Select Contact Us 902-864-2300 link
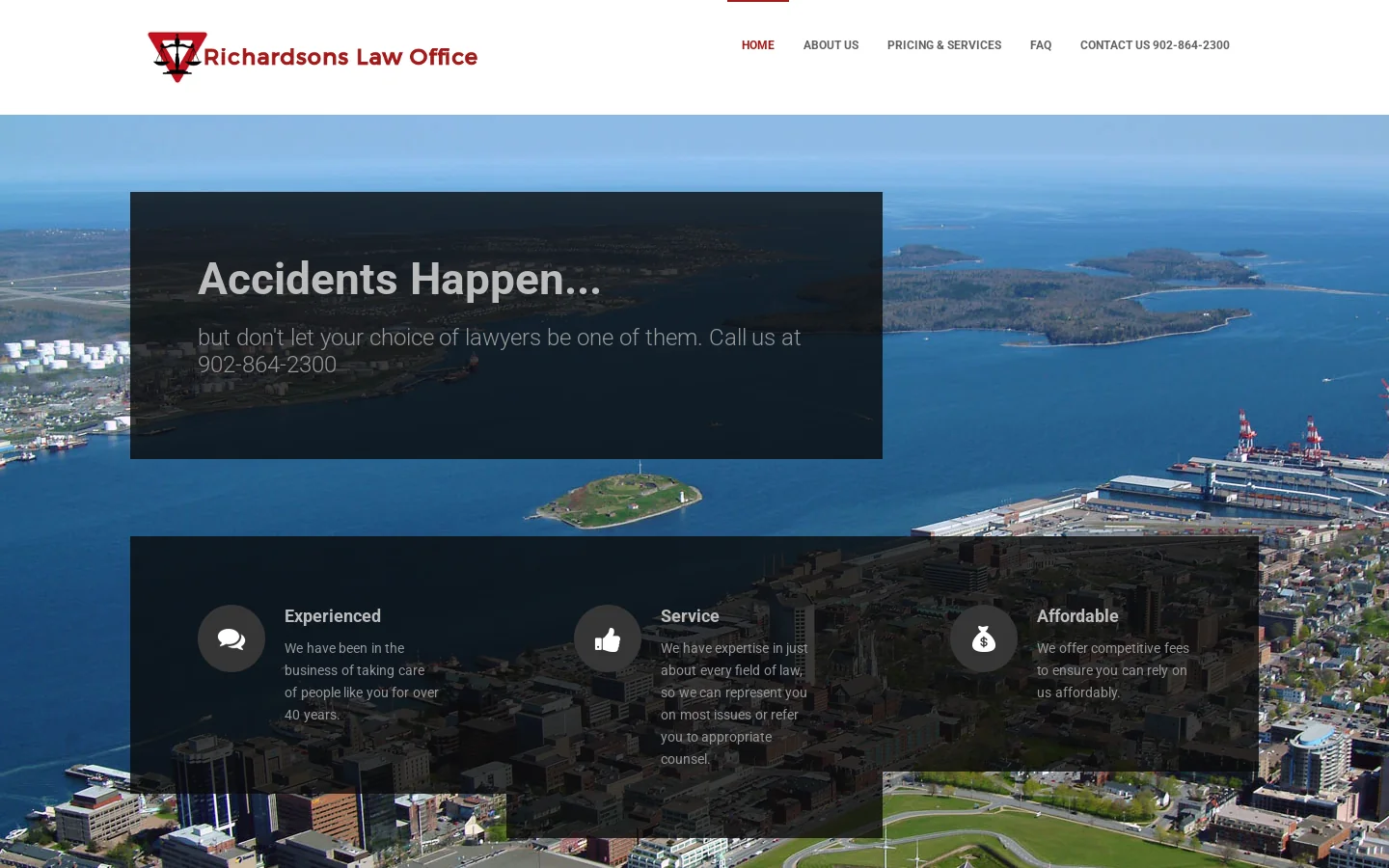Screen dimensions: 1389x868 [1155, 45]
